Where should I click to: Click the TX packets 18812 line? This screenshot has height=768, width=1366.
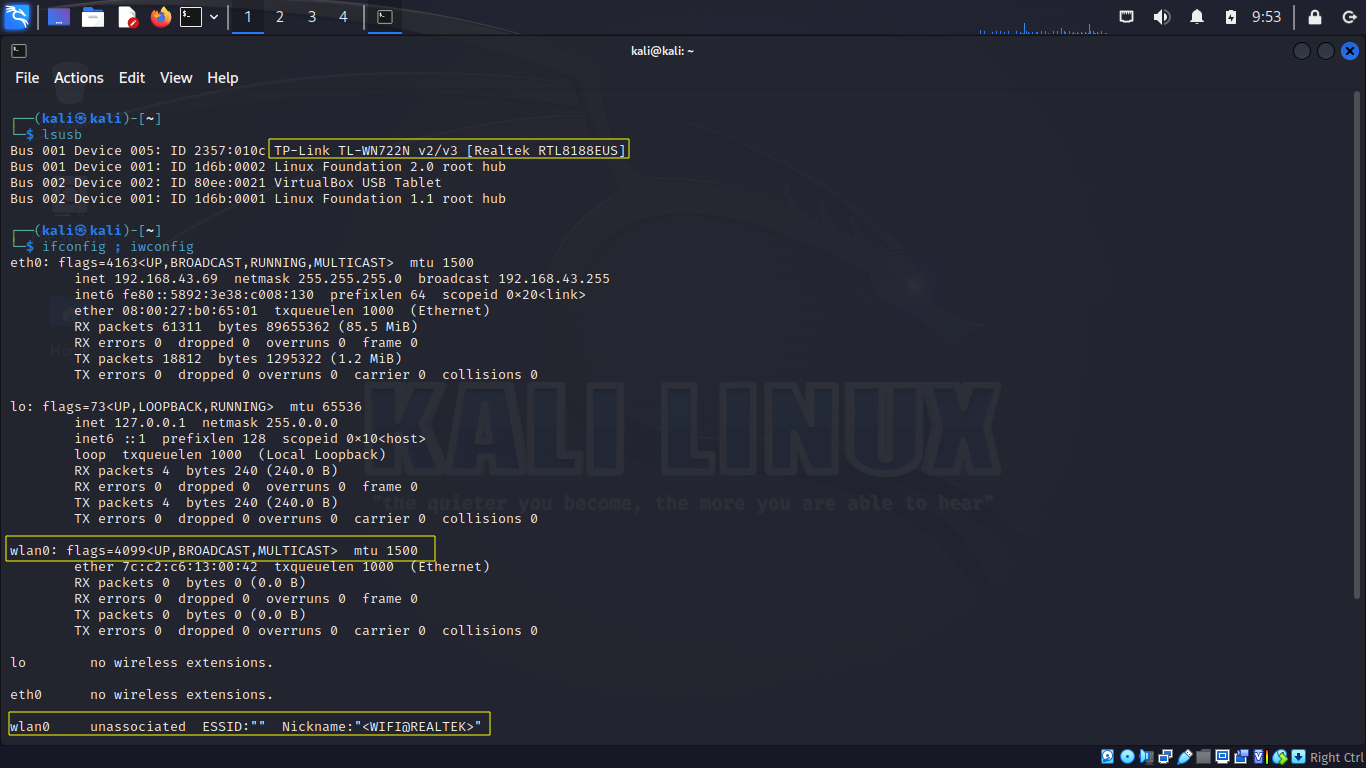(238, 358)
